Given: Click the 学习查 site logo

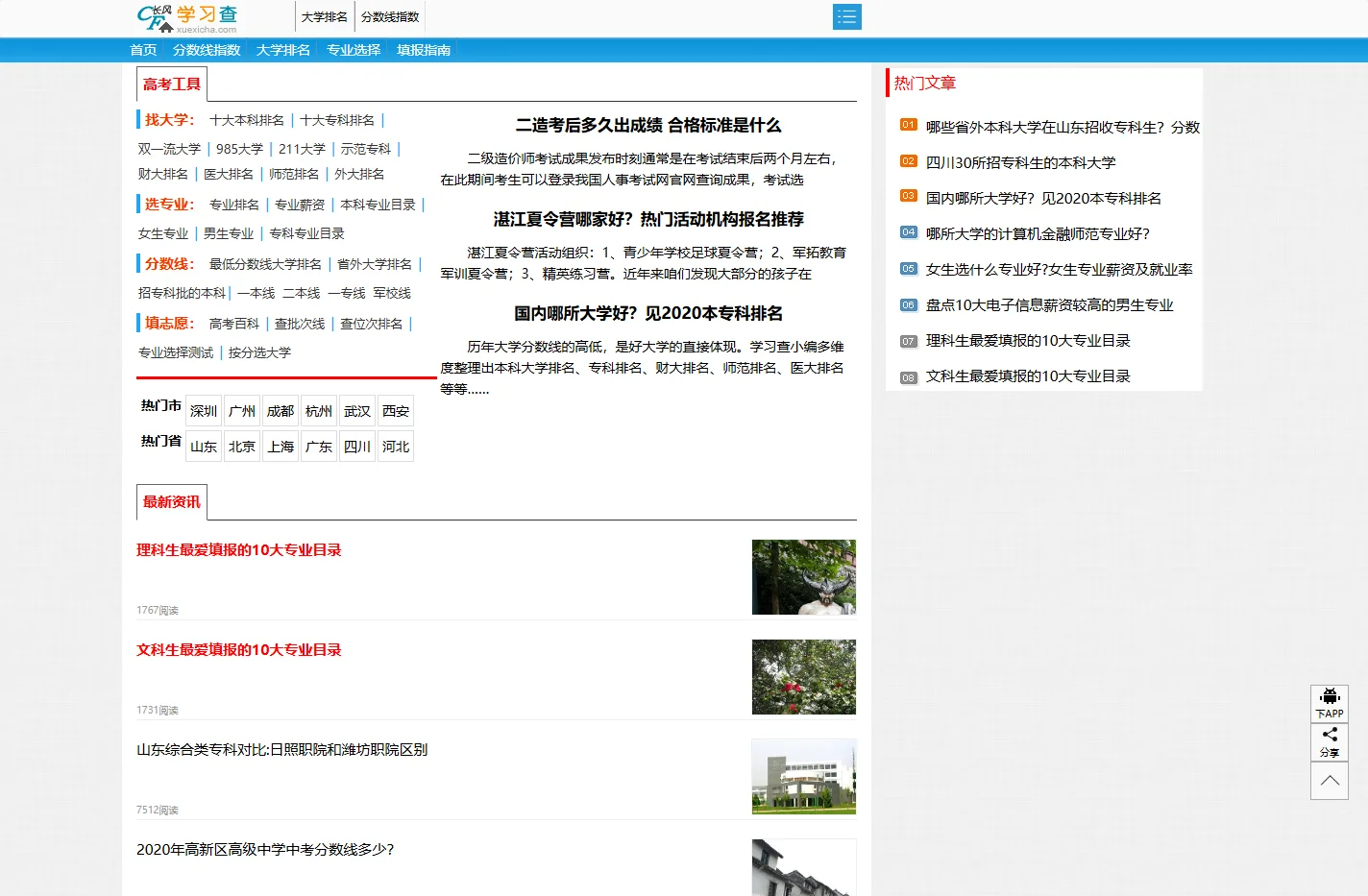Looking at the screenshot, I should coord(187,17).
